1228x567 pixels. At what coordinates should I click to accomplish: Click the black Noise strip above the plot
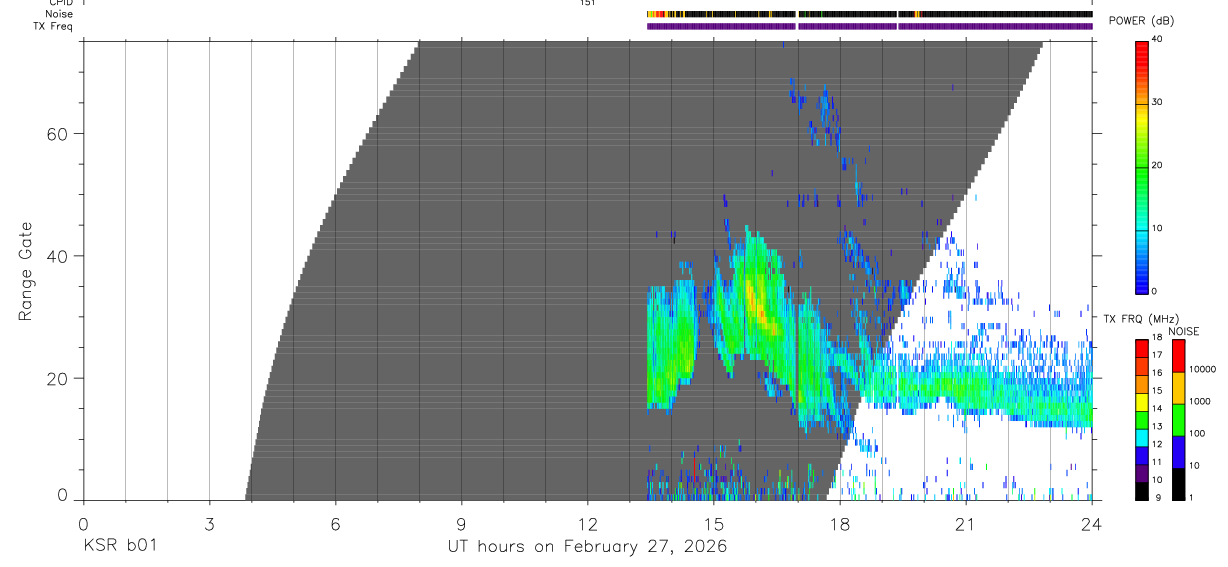[x=869, y=14]
